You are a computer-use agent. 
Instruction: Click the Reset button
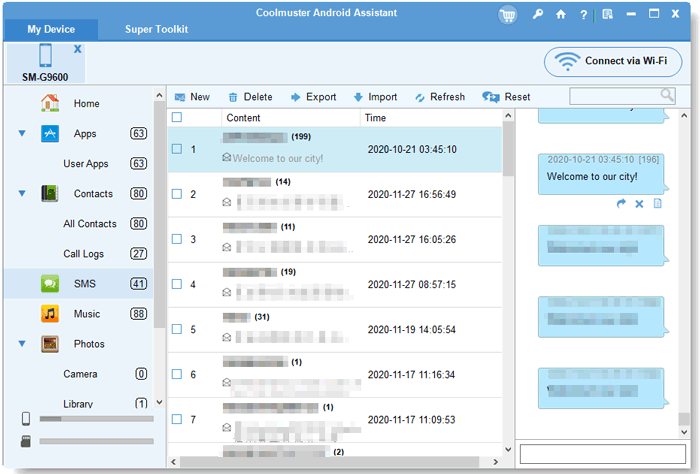tap(506, 97)
